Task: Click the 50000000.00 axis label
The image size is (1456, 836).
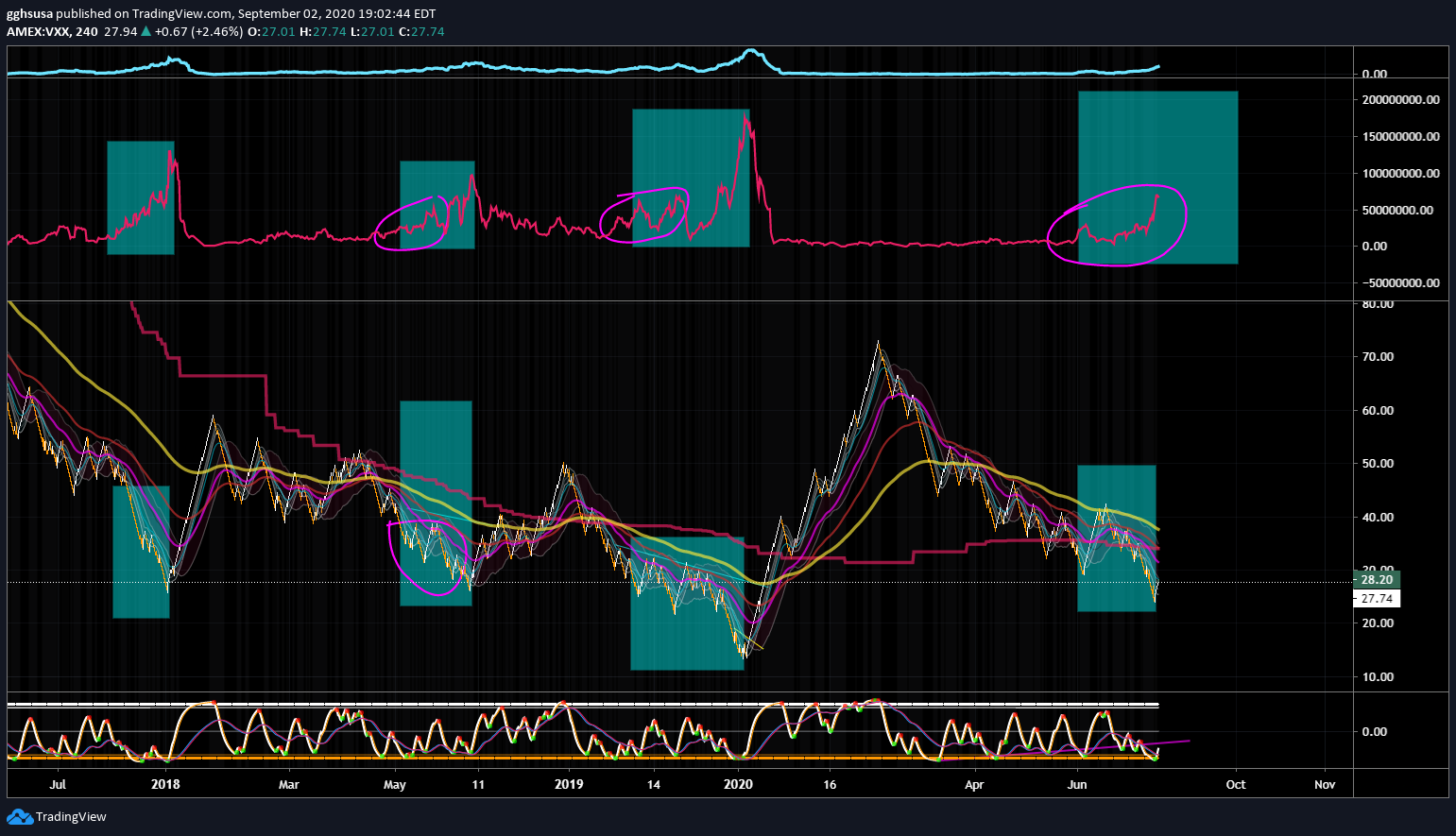Action: tap(1397, 210)
